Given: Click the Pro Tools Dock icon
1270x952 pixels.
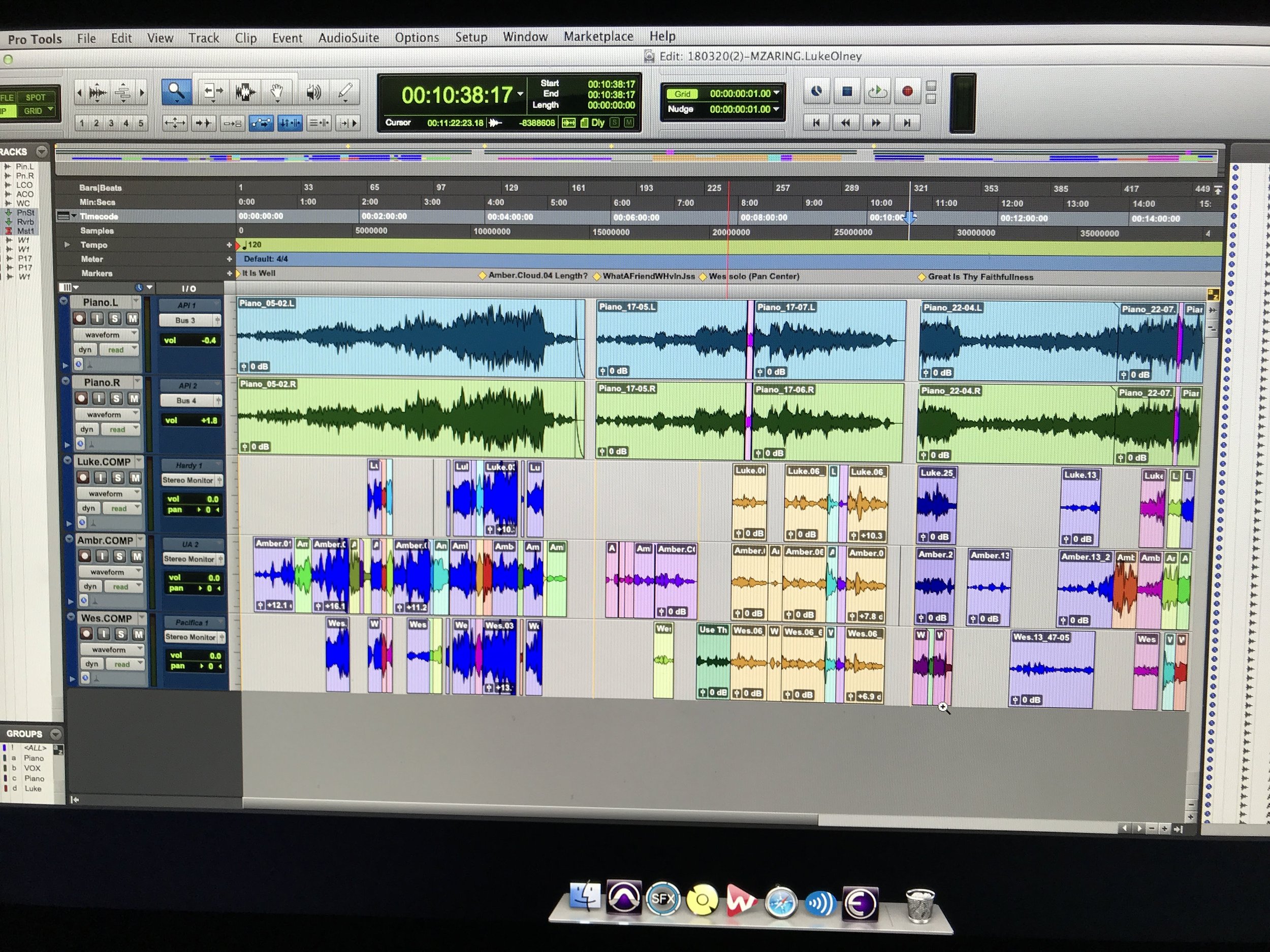Looking at the screenshot, I should [624, 897].
